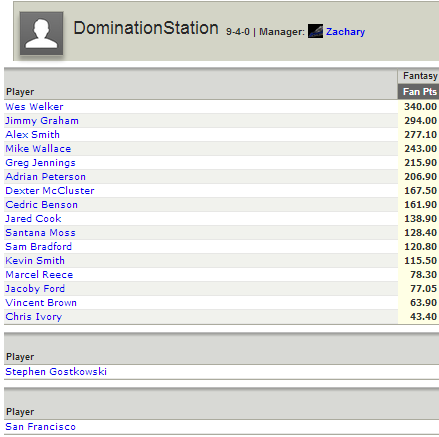Open Kevin Smith's player page
This screenshot has height=437, width=439.
35,261
